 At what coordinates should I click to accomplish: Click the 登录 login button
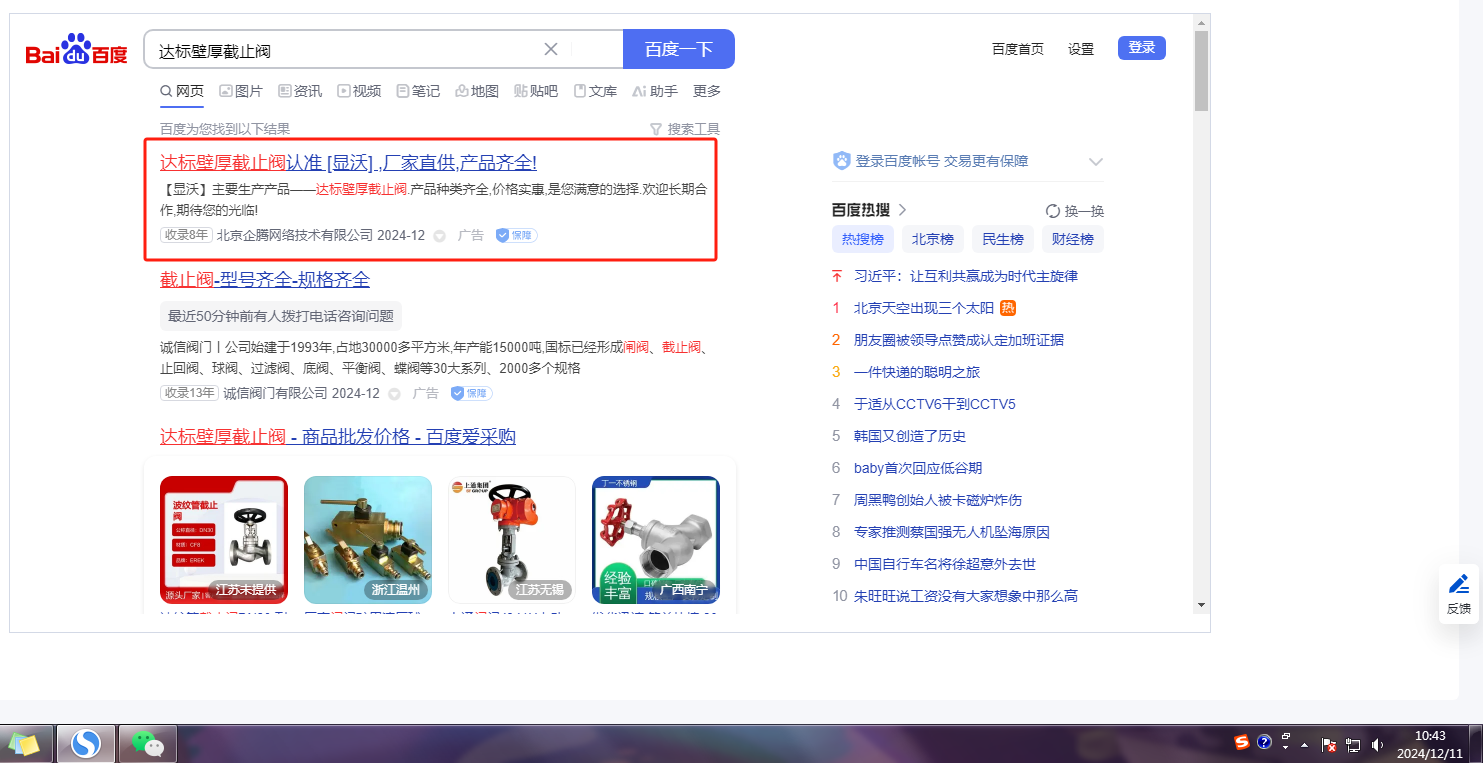tap(1141, 48)
